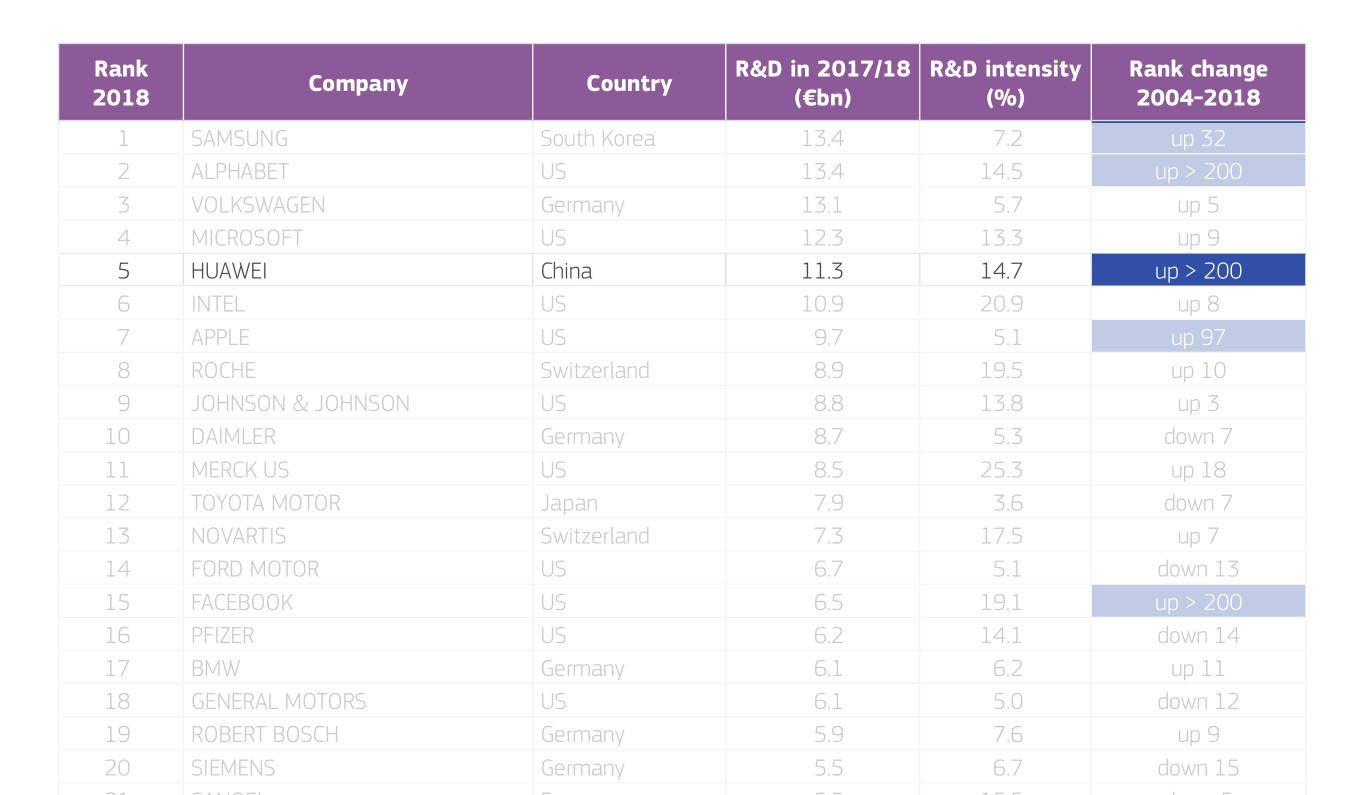Click the R&D intensity (%) header
This screenshot has height=795, width=1358.
(x=1005, y=83)
